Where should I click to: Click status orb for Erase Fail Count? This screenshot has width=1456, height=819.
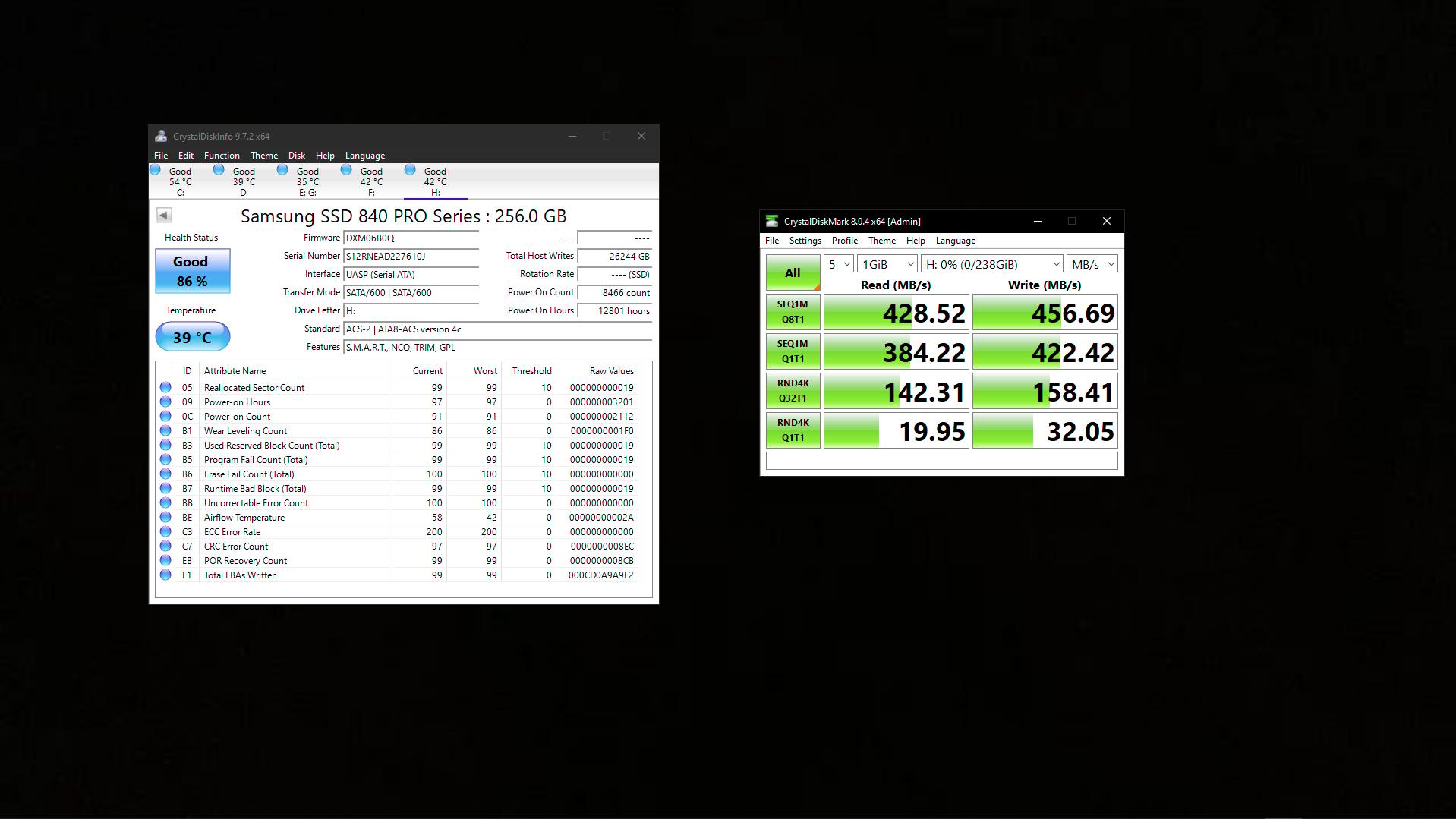coord(165,474)
